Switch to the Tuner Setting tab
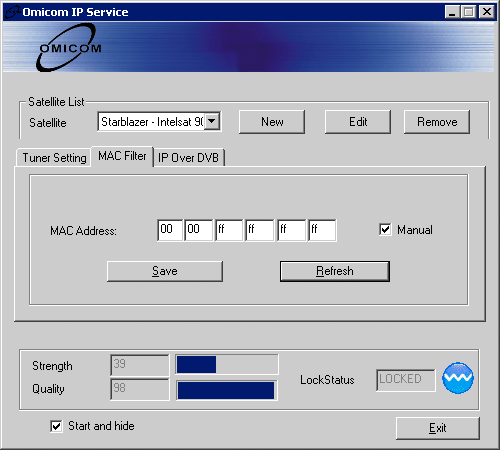Image resolution: width=500 pixels, height=450 pixels. [54, 158]
